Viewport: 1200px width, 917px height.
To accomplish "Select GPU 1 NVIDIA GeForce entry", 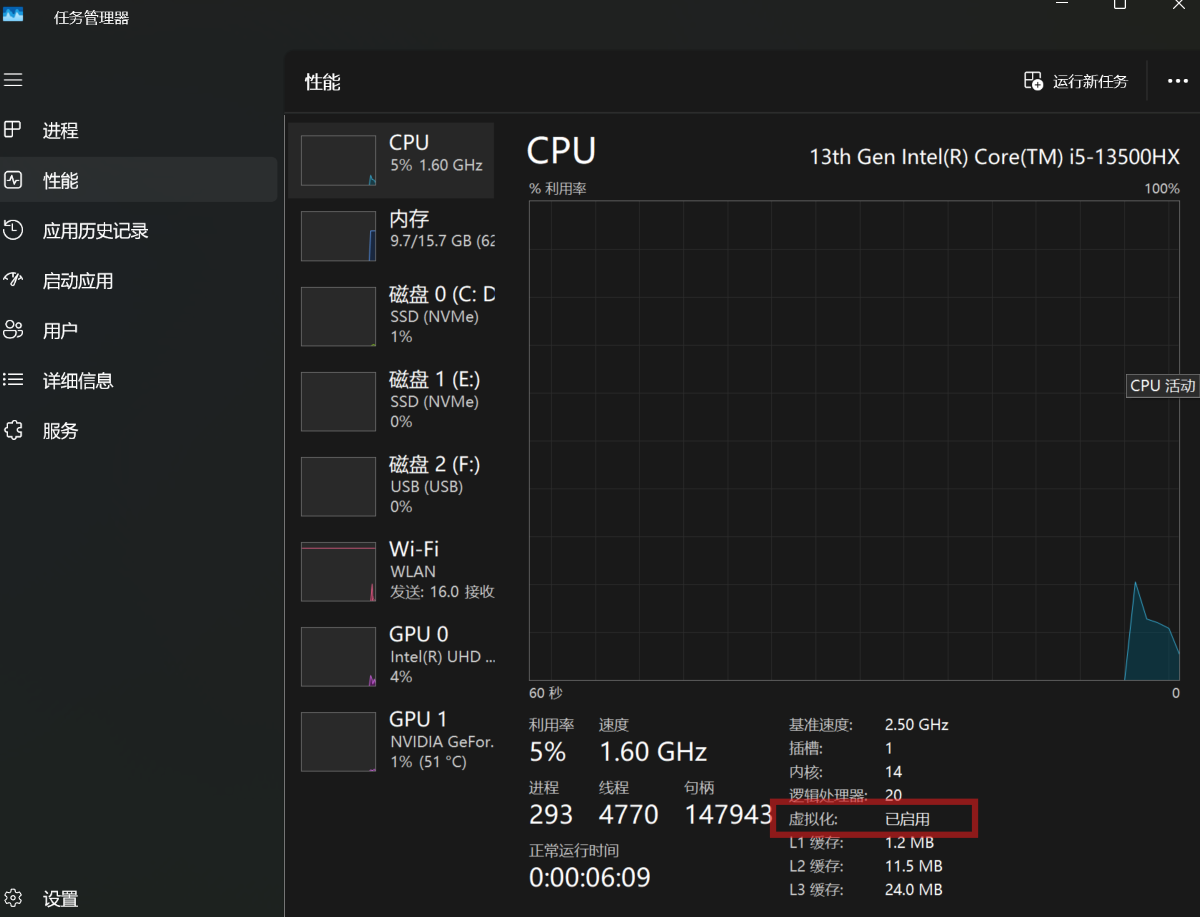I will click(391, 740).
